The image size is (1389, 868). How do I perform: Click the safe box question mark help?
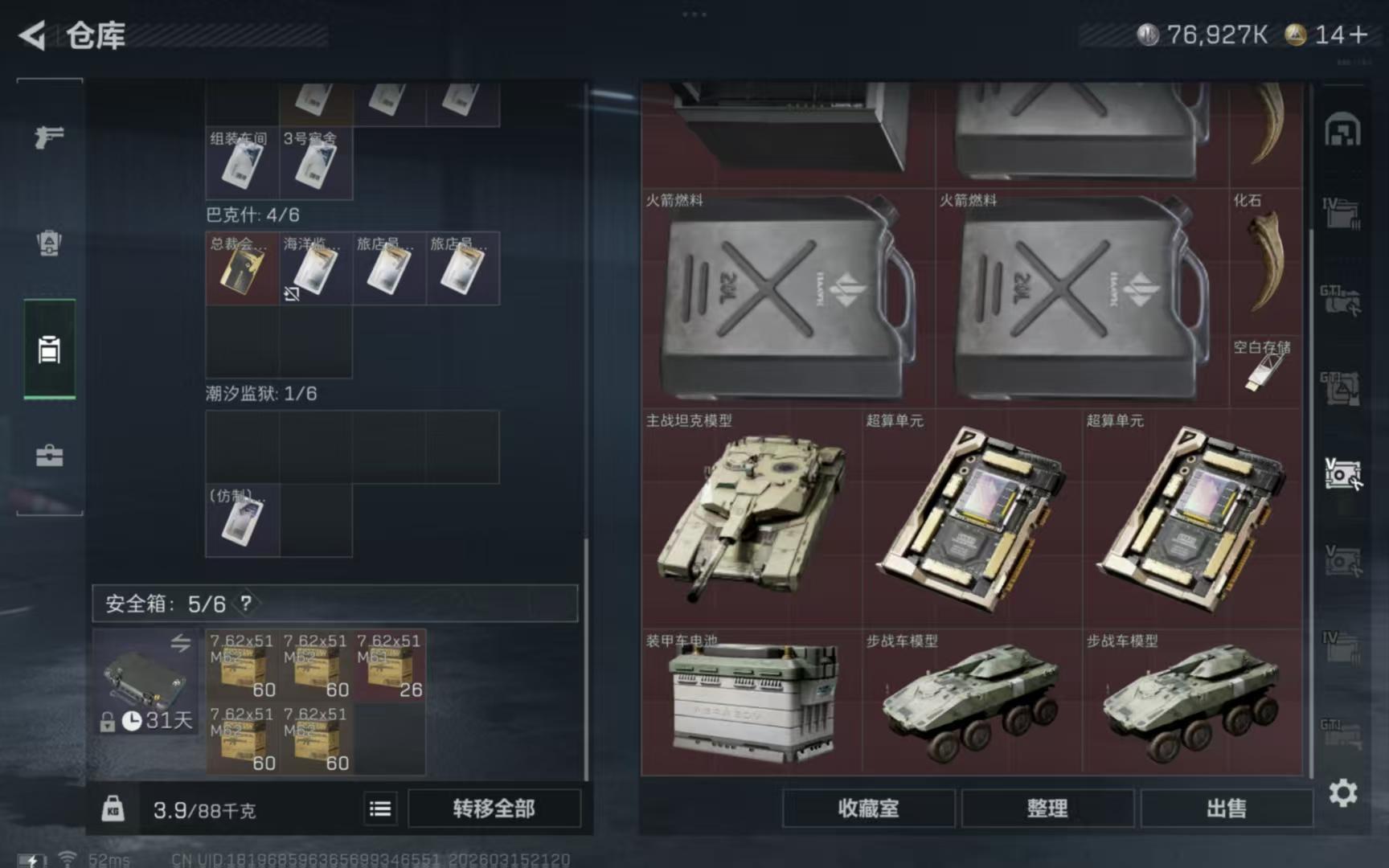[246, 603]
